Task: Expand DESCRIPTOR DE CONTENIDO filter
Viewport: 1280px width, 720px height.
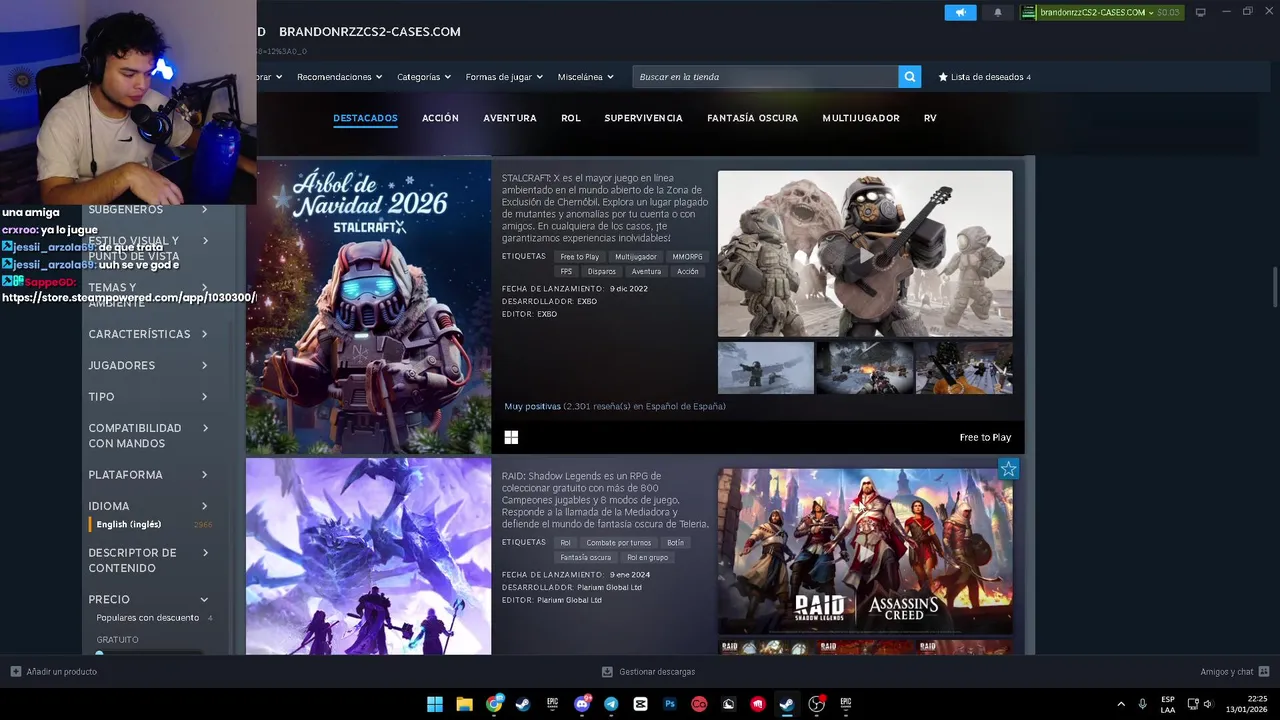Action: click(x=148, y=560)
